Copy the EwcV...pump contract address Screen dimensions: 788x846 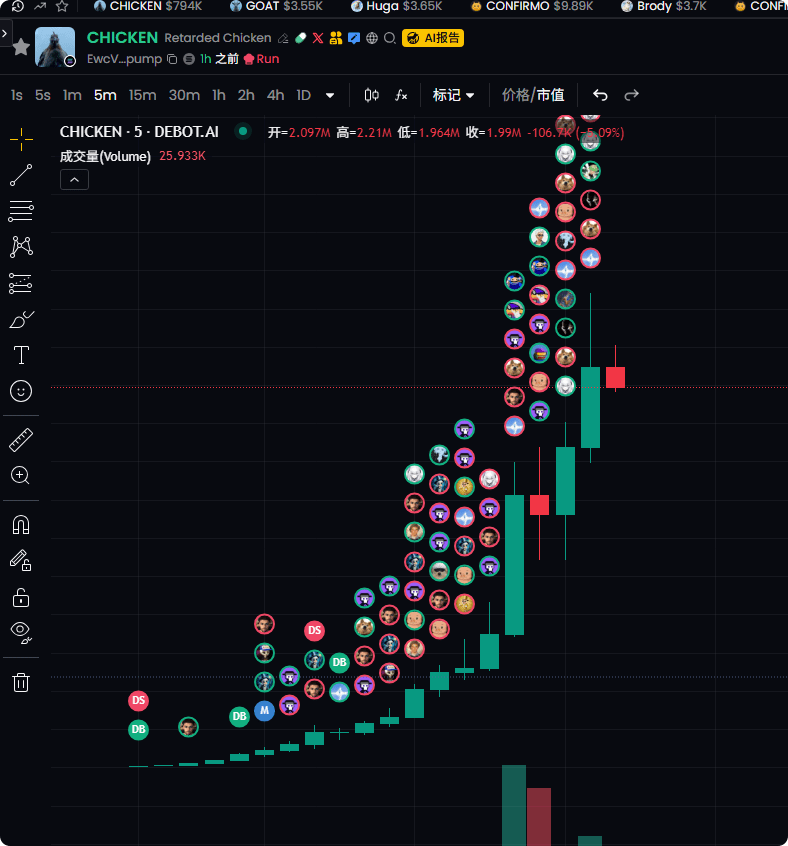172,59
